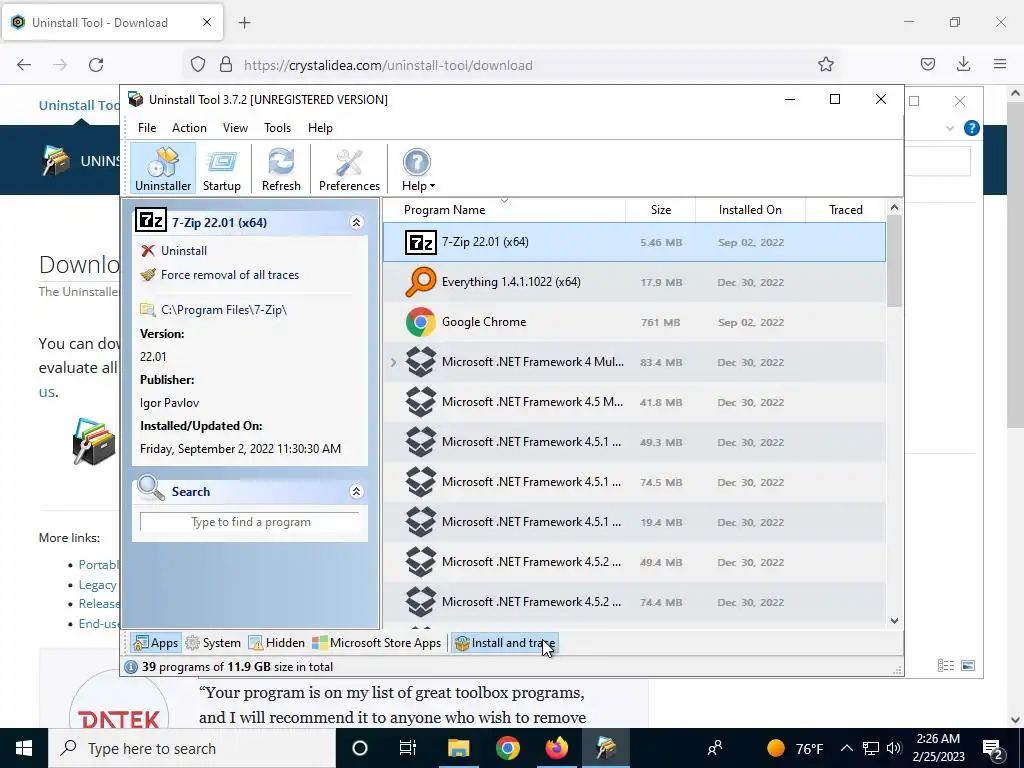Select the .NET Framework 4.5.2 row sized 74.4 MB
The image size is (1024, 768).
634,601
